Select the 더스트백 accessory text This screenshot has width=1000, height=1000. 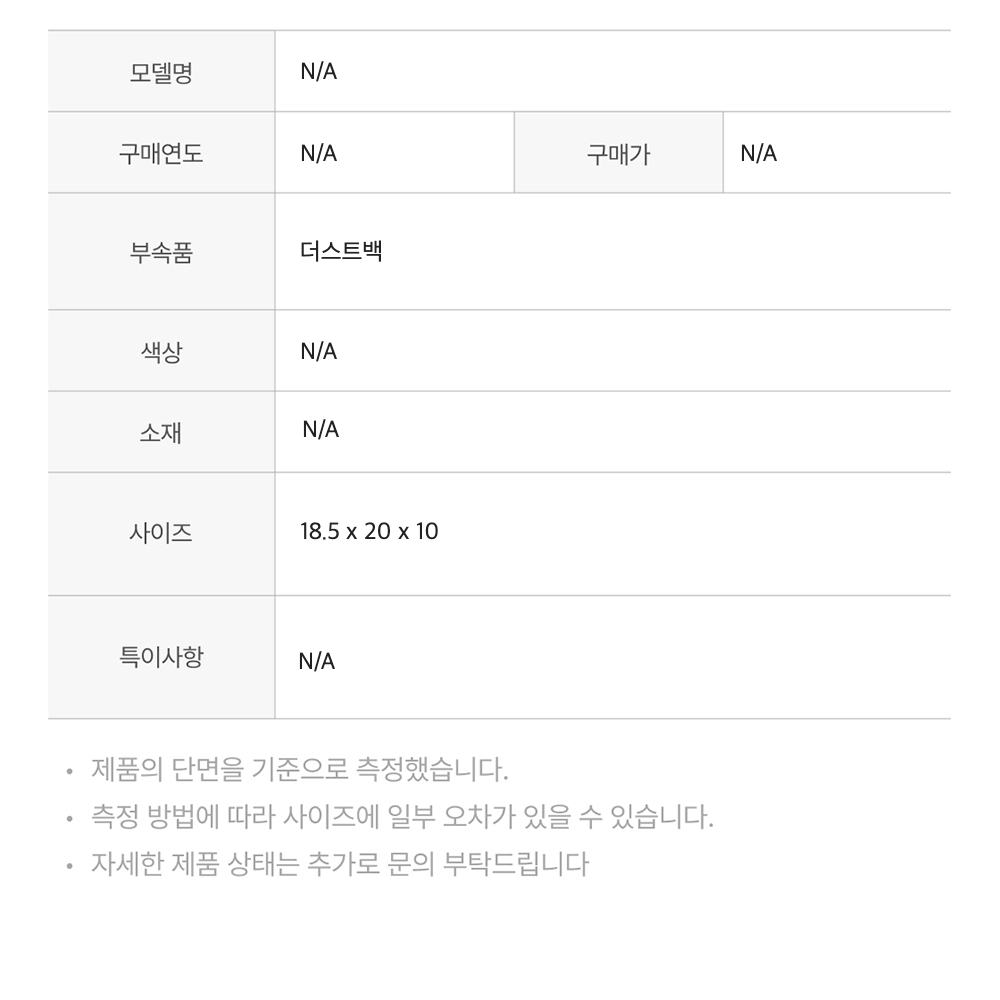click(x=341, y=250)
